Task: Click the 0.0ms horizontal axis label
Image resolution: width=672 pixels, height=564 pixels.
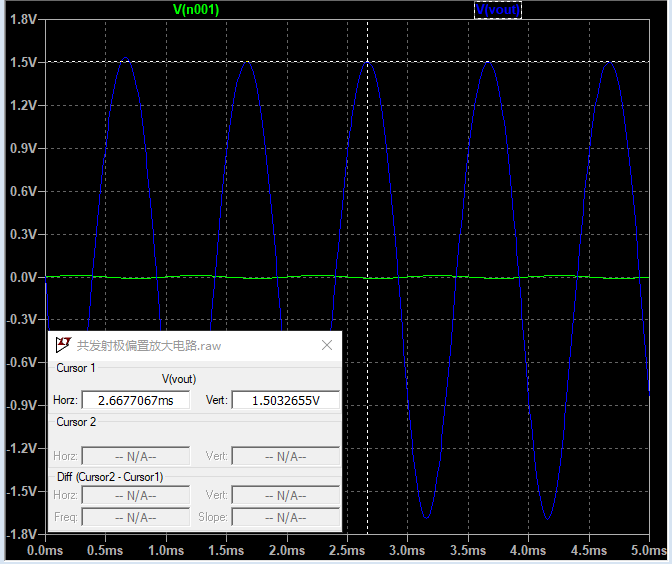Action: coord(45,550)
